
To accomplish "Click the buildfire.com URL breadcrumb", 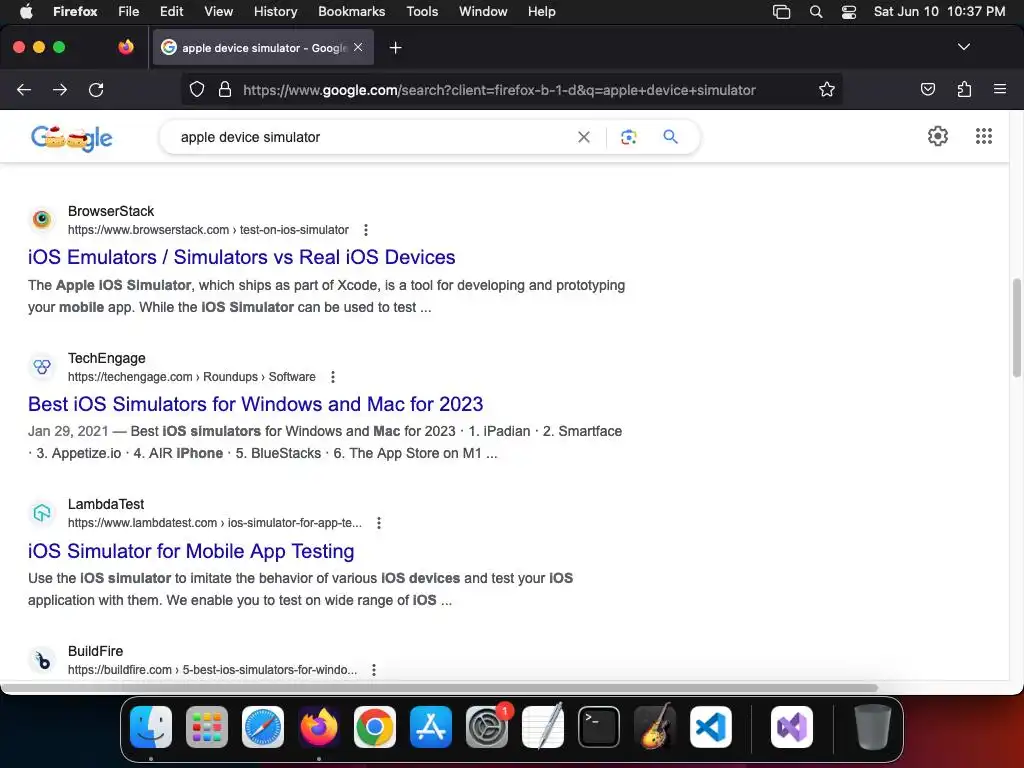I will click(x=212, y=670).
